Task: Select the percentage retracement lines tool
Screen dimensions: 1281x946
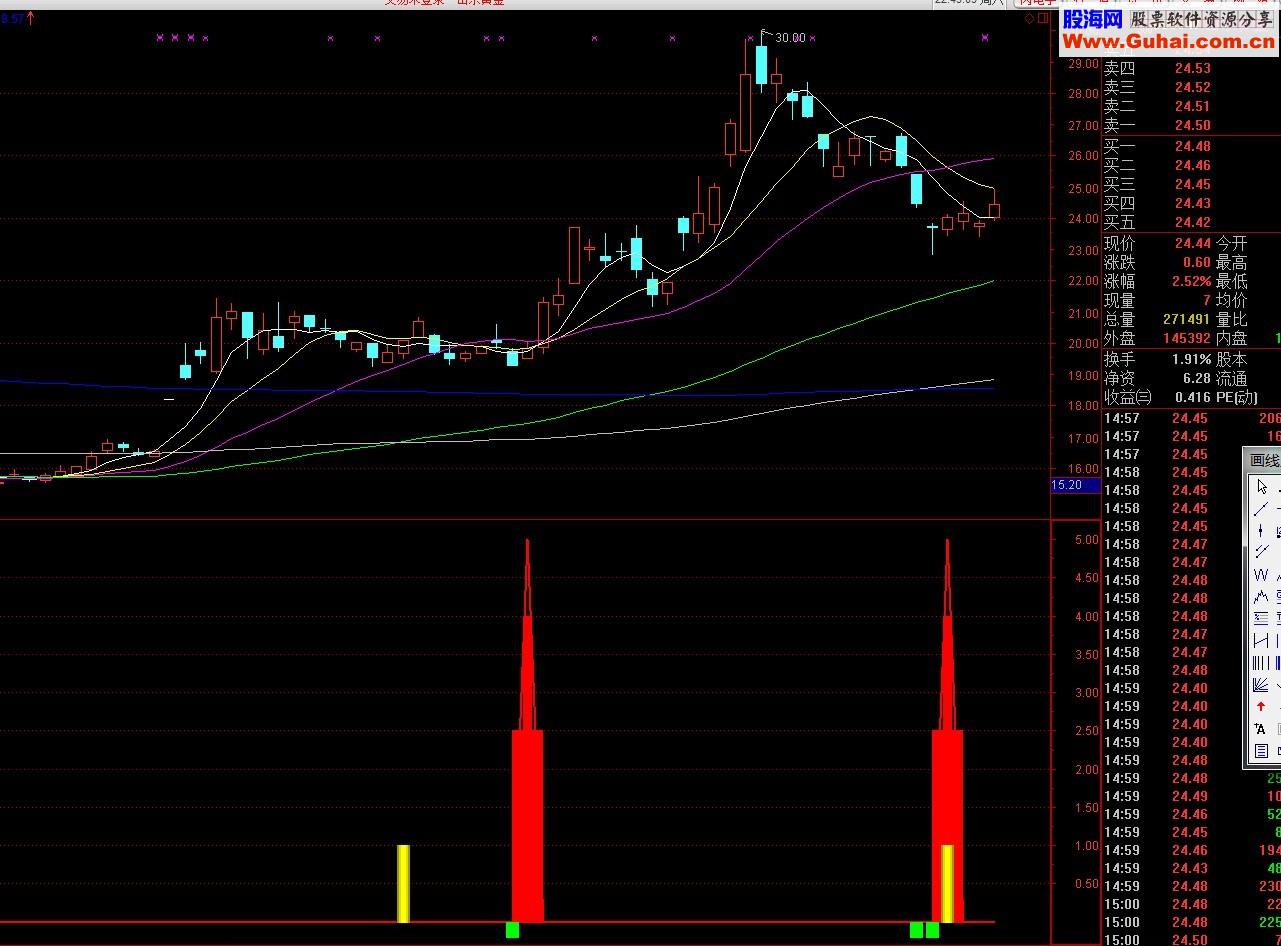Action: [x=1261, y=618]
